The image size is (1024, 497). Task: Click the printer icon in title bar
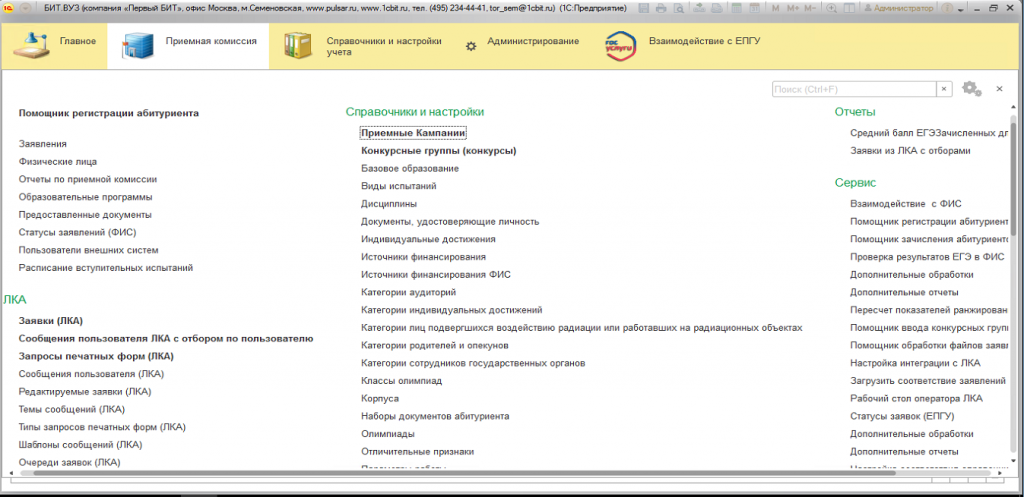[x=661, y=8]
